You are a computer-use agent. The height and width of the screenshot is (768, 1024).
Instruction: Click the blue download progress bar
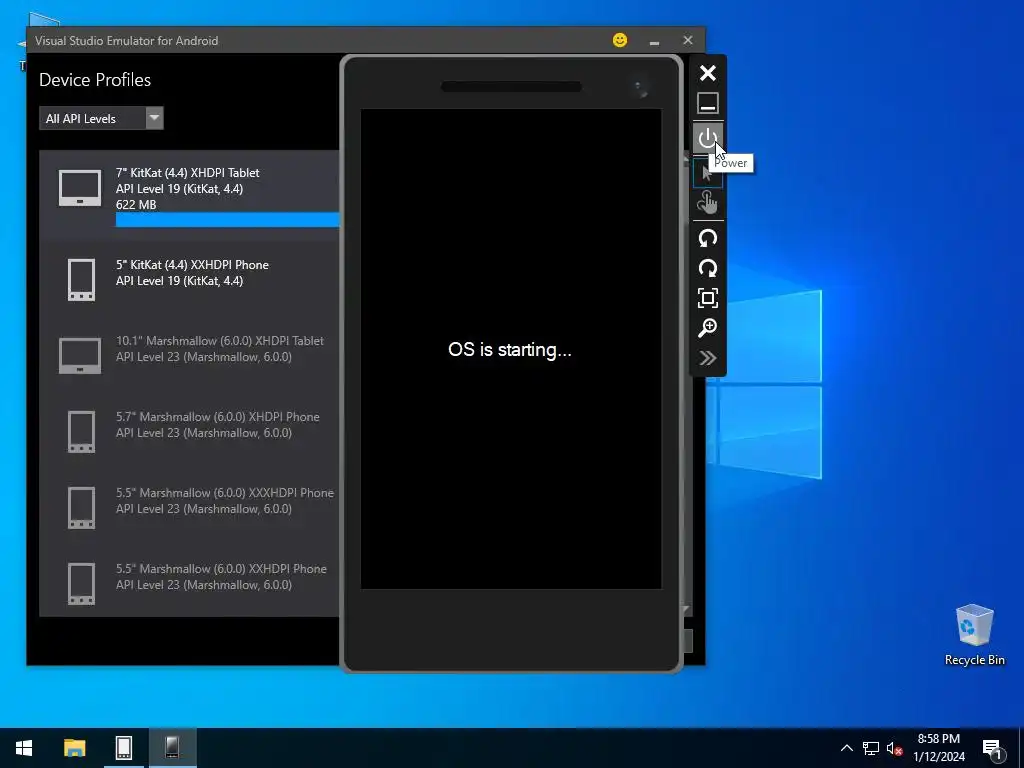228,220
